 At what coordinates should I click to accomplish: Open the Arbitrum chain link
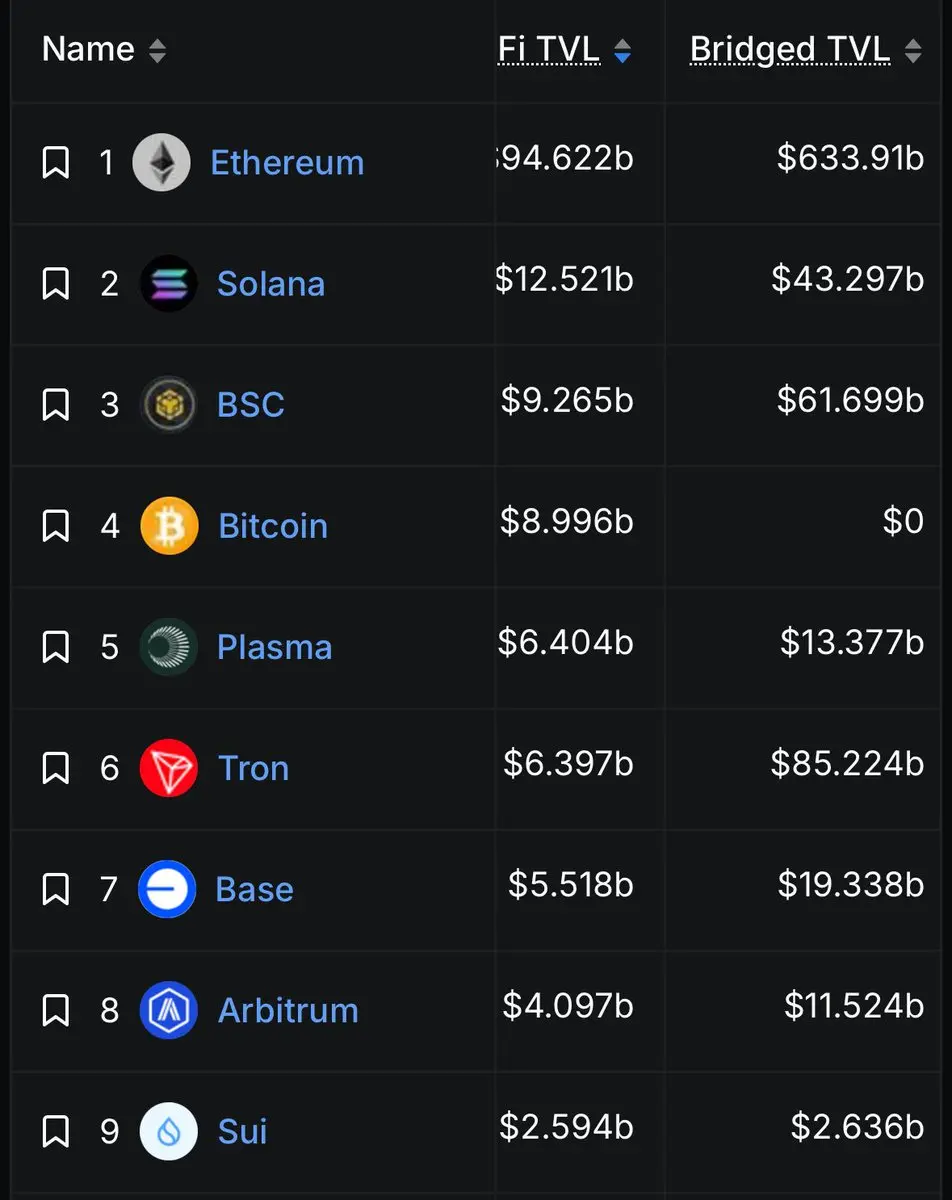[x=288, y=1010]
